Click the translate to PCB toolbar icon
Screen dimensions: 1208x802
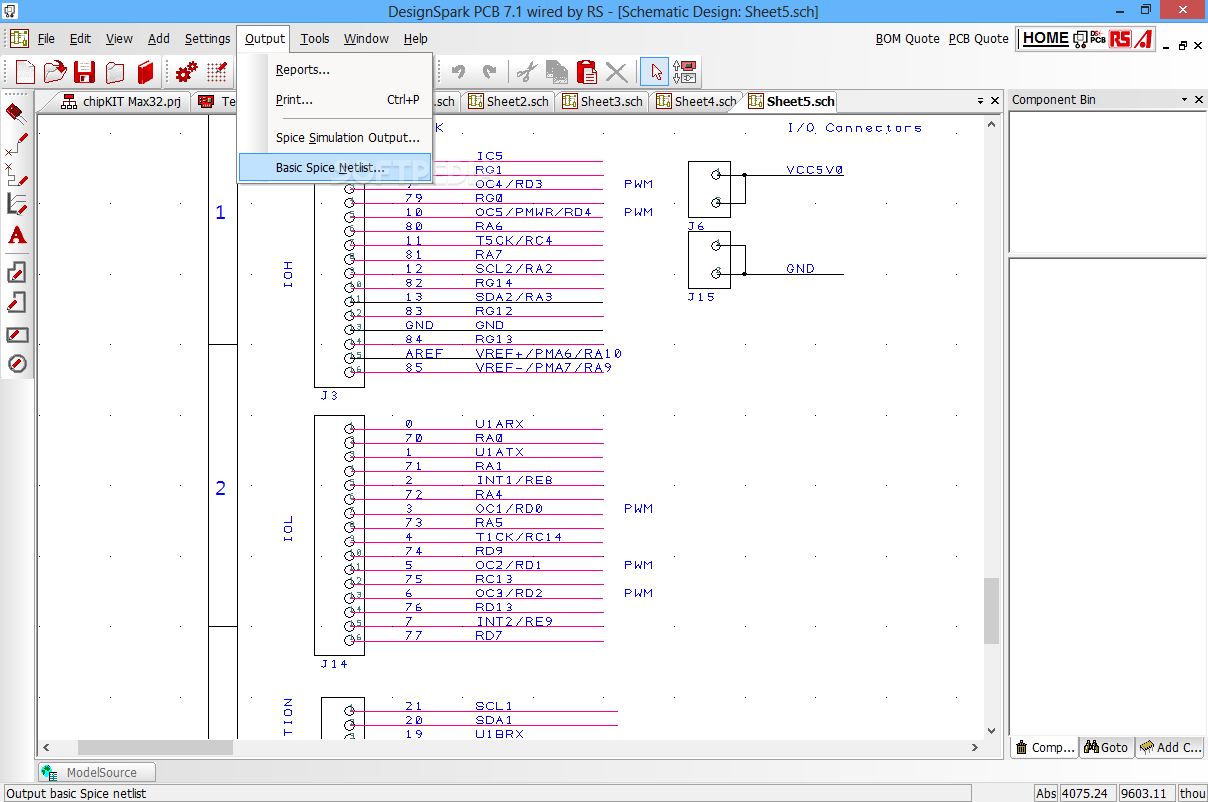click(x=686, y=72)
